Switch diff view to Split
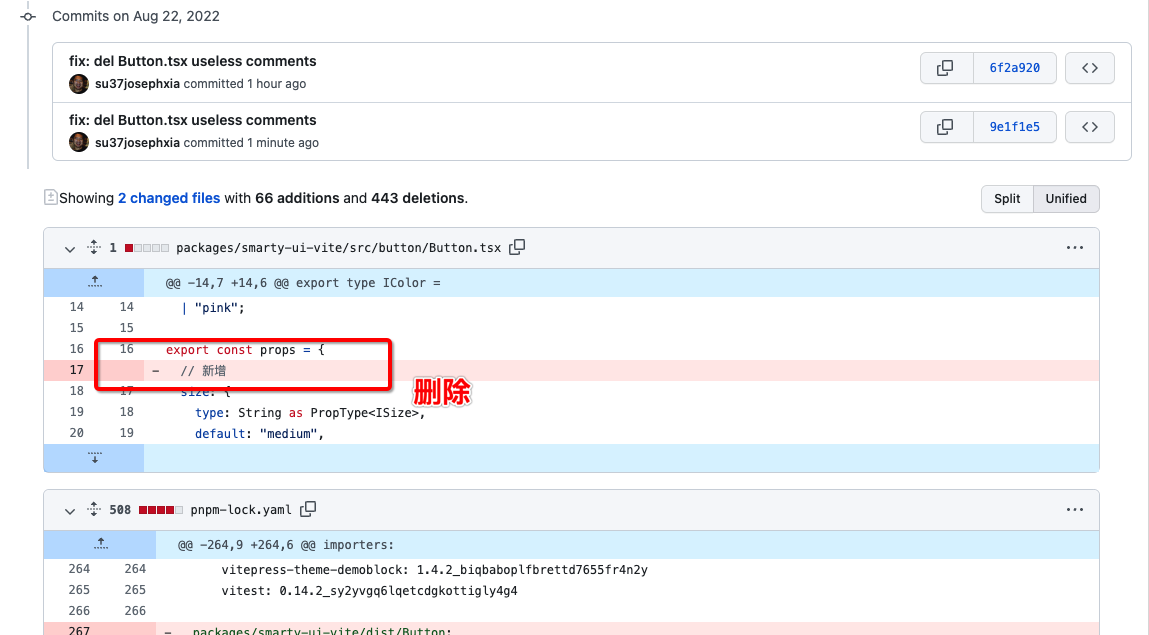 1007,199
